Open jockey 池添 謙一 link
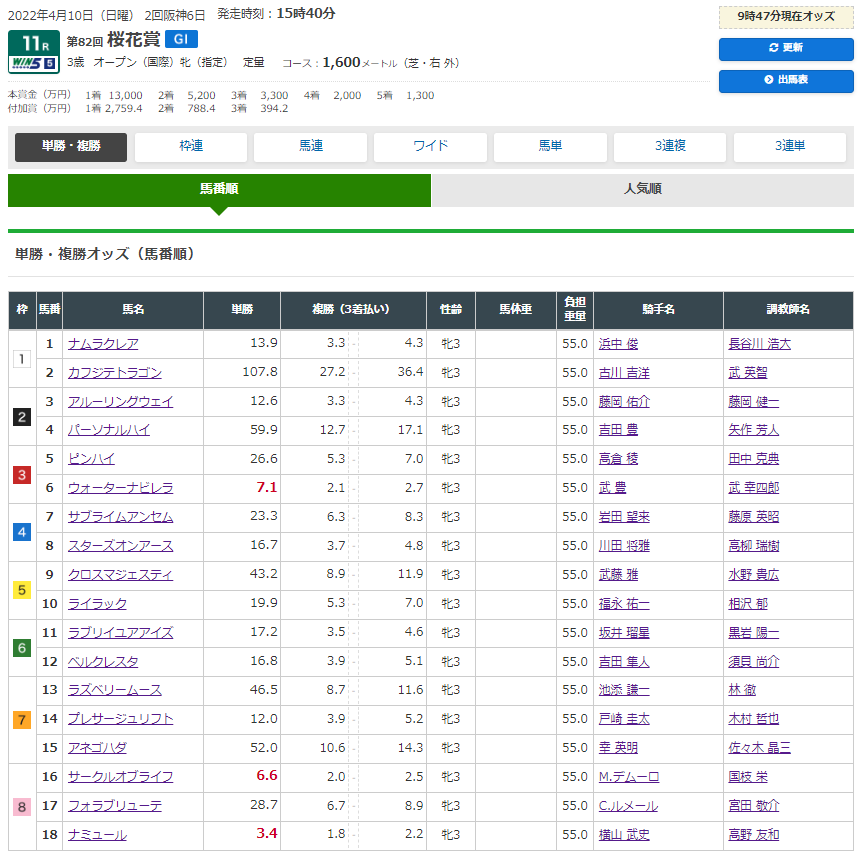This screenshot has height=860, width=862. coord(624,691)
